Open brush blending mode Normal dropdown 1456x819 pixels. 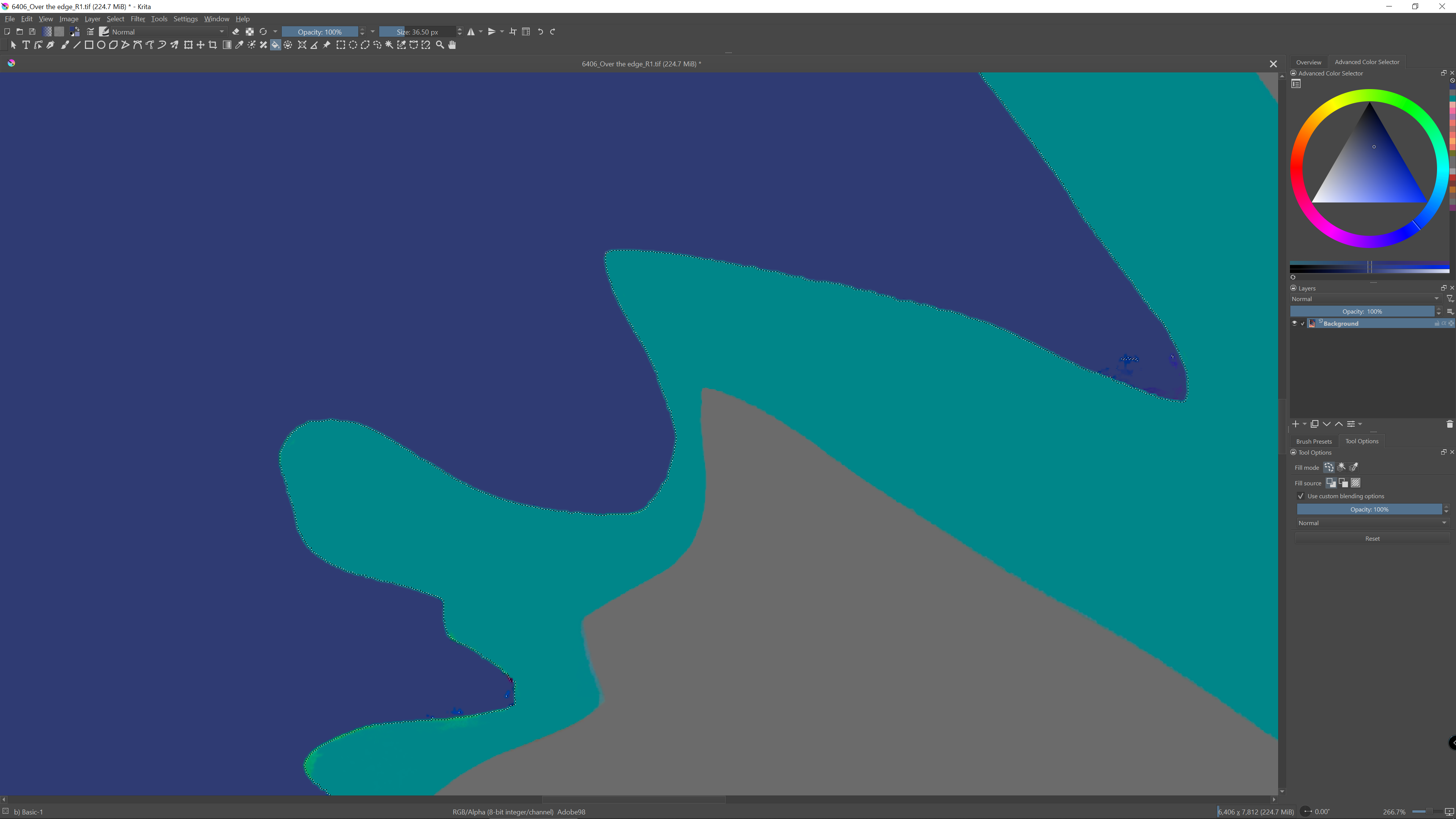(x=168, y=31)
